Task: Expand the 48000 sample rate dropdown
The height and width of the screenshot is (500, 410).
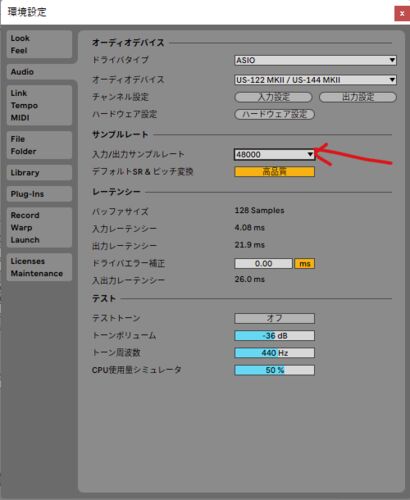Action: [274, 155]
